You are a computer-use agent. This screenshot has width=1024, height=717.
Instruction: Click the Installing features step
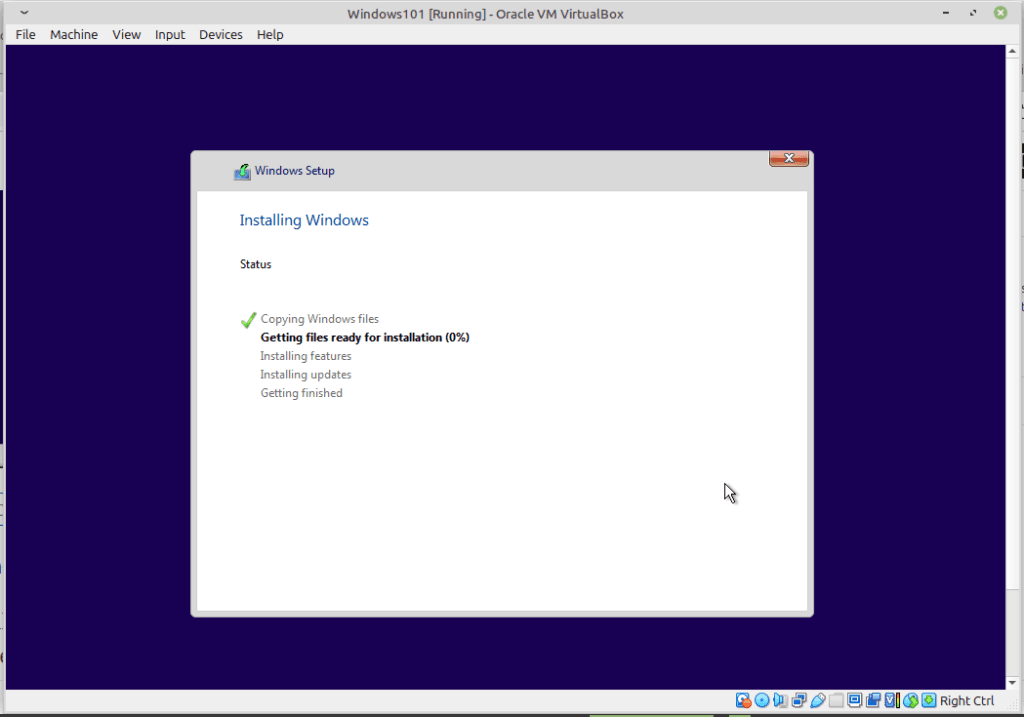(x=306, y=356)
